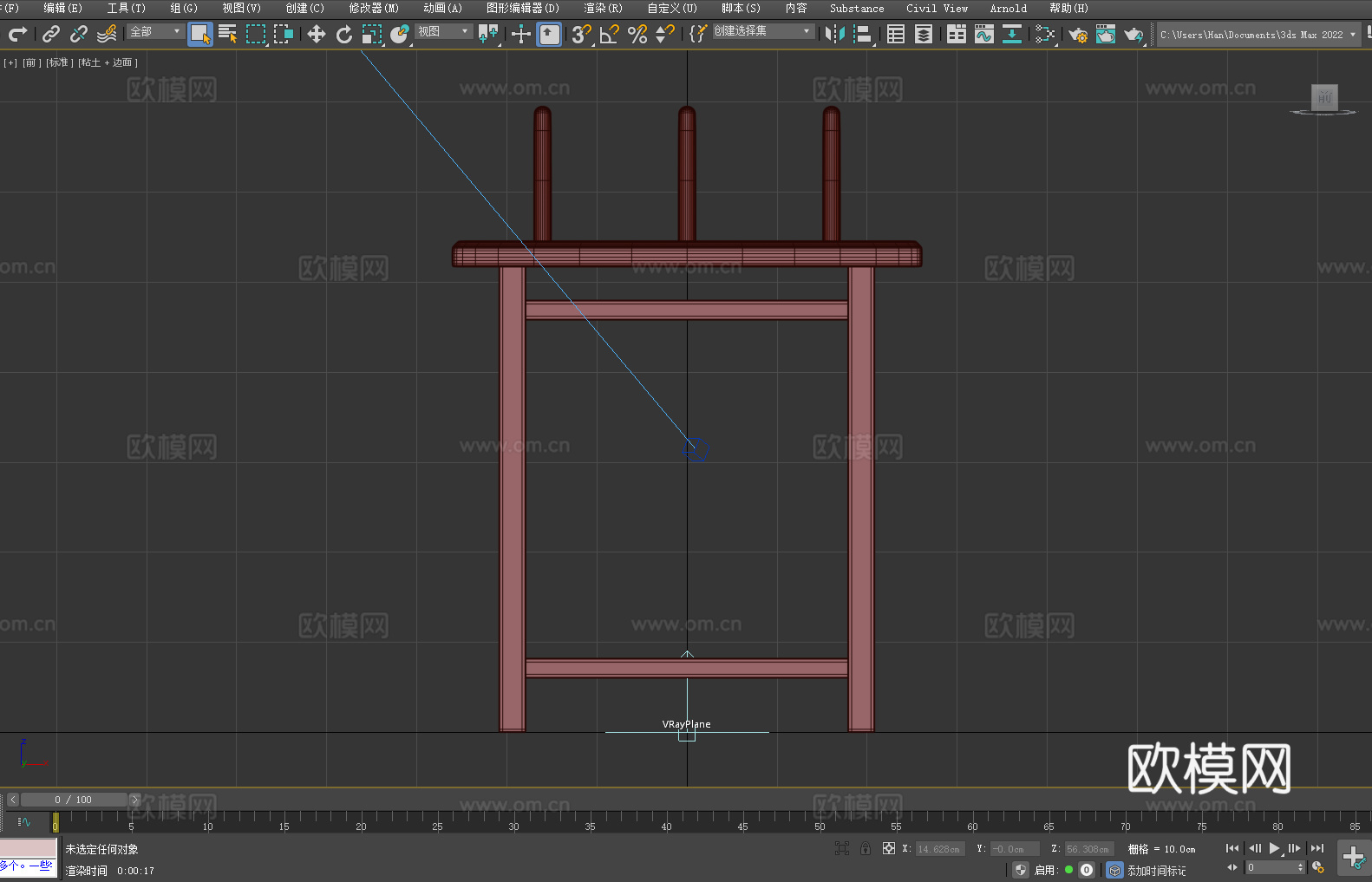
Task: Open the Curve Editor
Action: tap(983, 34)
